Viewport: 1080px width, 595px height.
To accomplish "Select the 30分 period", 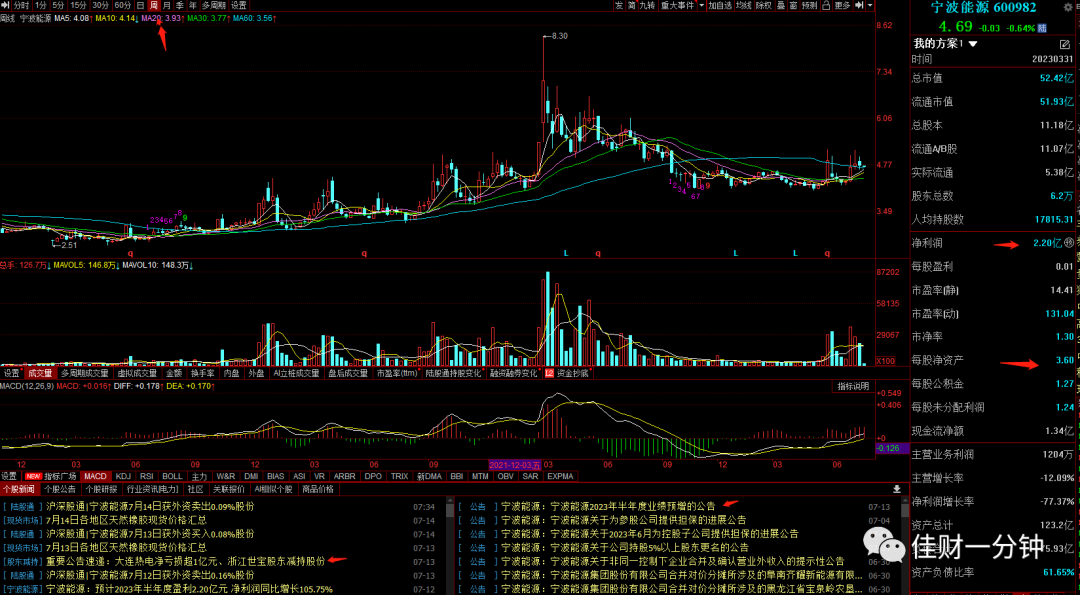I will point(100,5).
